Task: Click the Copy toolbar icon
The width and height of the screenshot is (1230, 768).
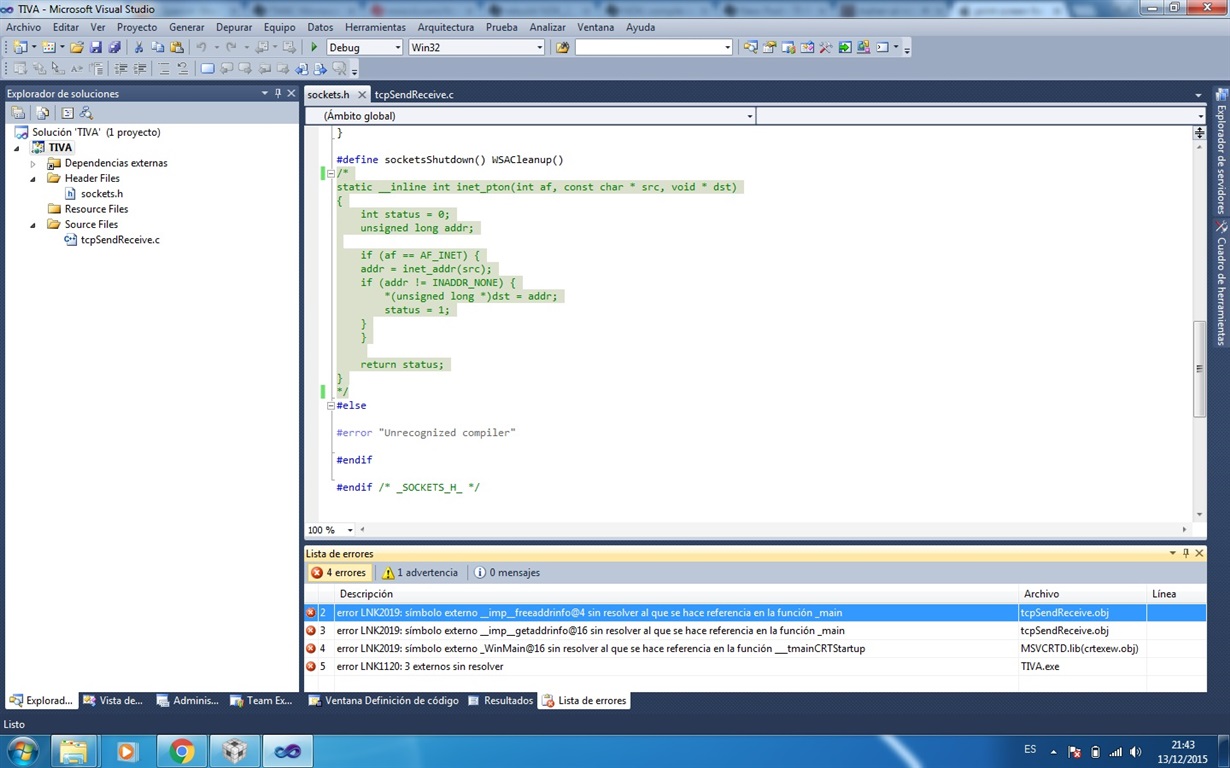Action: [158, 47]
